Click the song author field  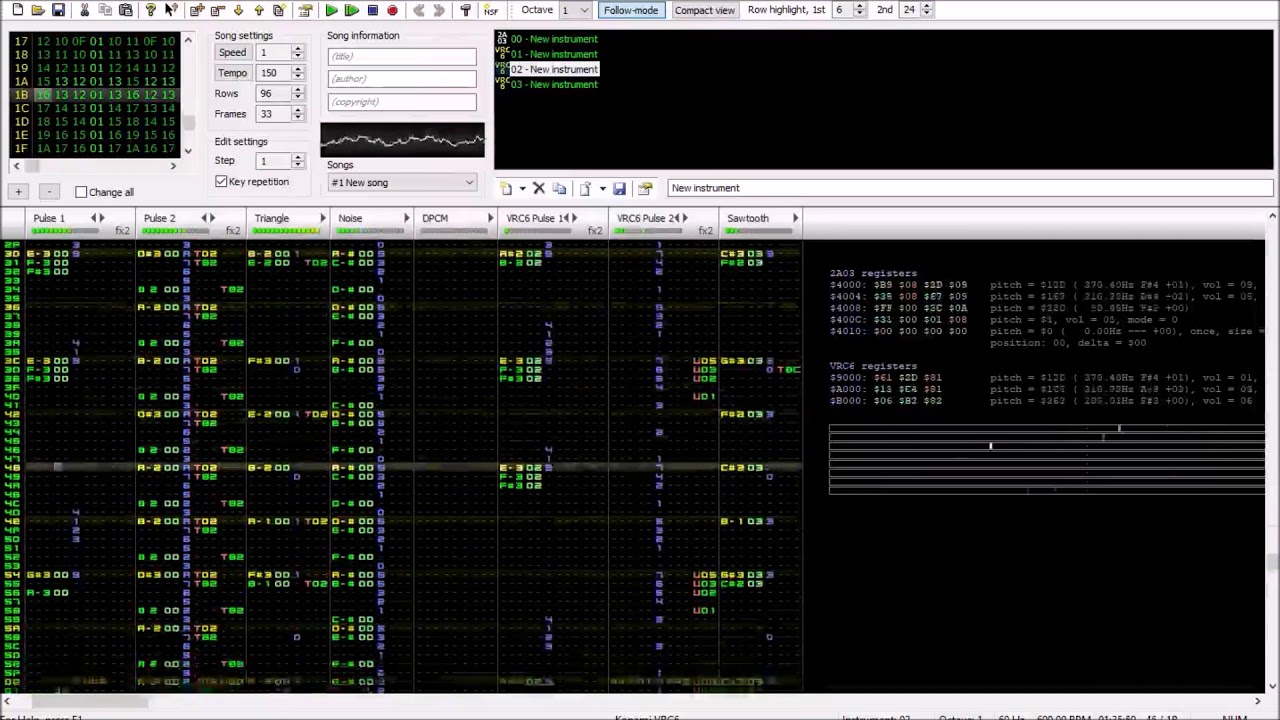click(402, 79)
